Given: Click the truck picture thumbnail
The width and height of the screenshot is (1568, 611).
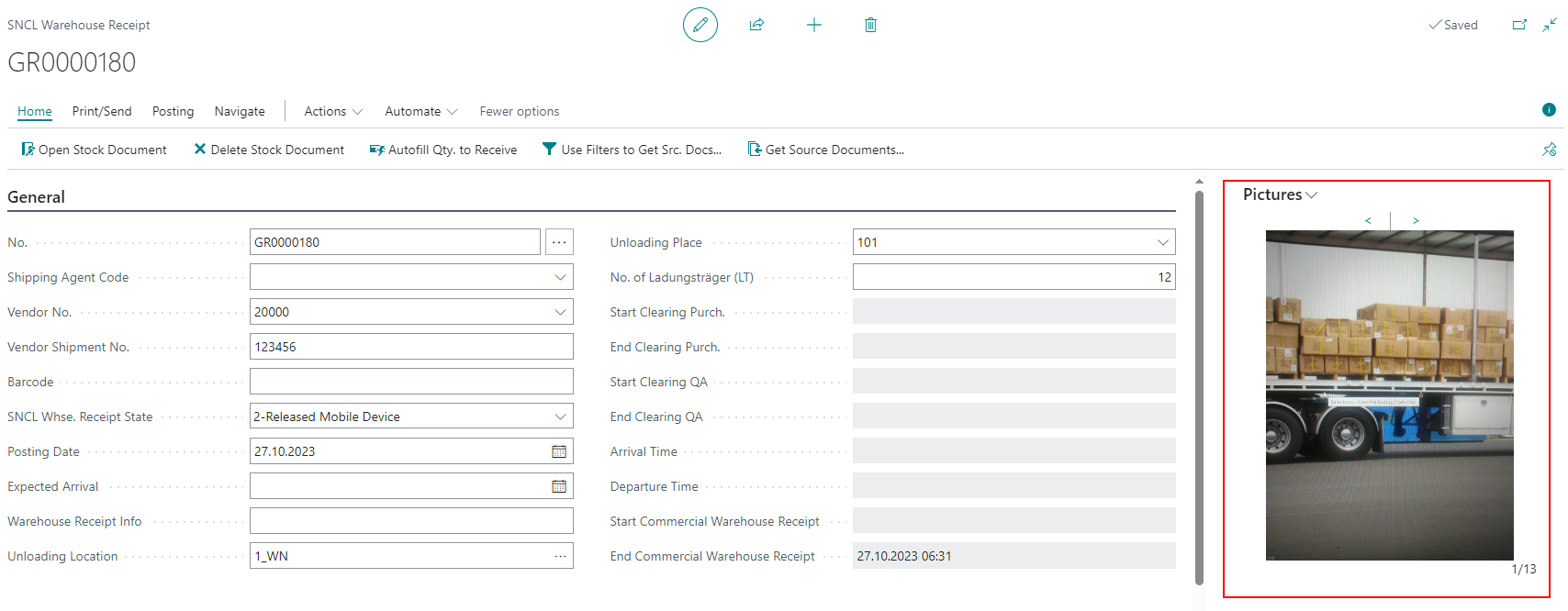Looking at the screenshot, I should 1389,394.
